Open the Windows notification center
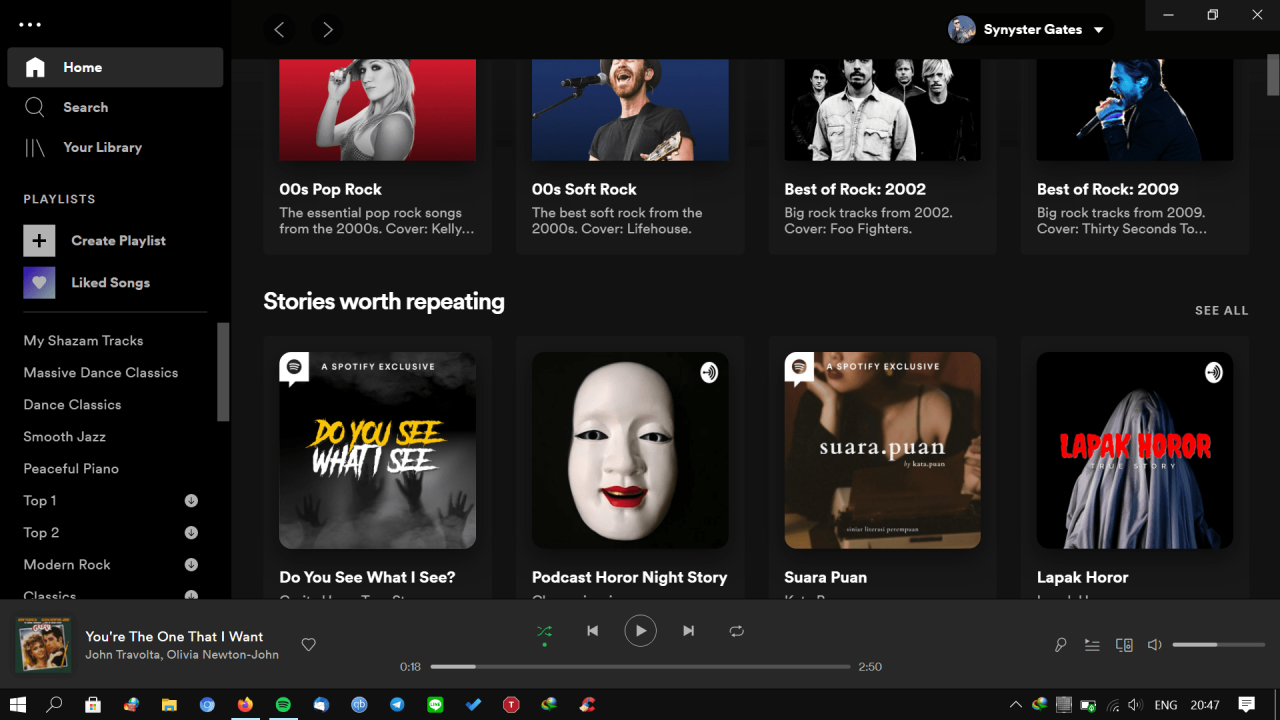Screen dimensions: 1280x720 (1246, 704)
